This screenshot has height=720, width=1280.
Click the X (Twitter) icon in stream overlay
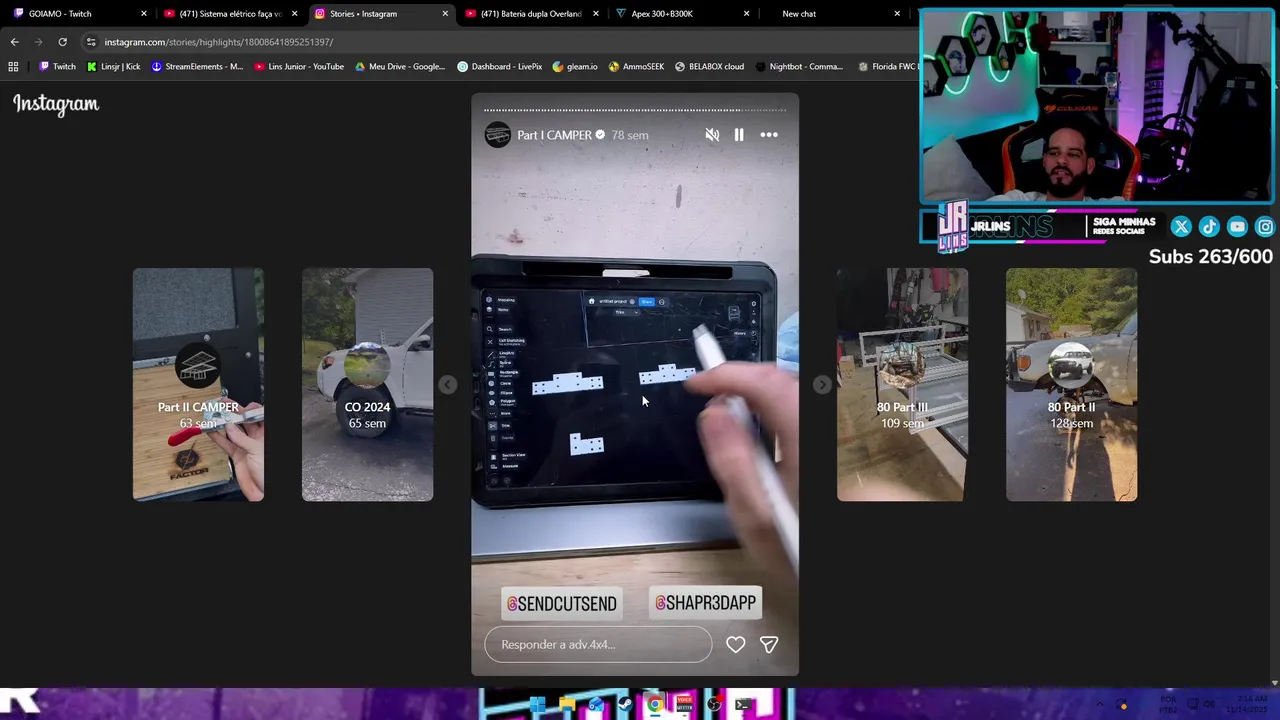point(1181,227)
